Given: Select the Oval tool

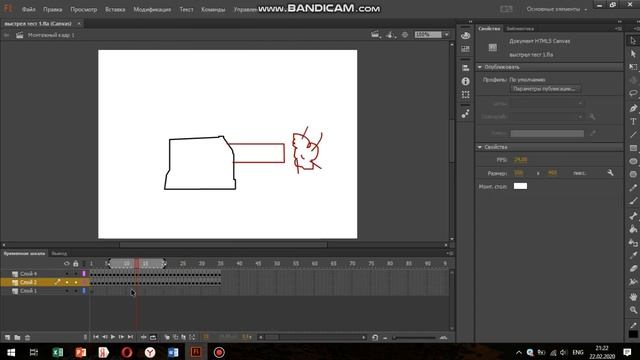Looking at the screenshot, I should pyautogui.click(x=633, y=161).
